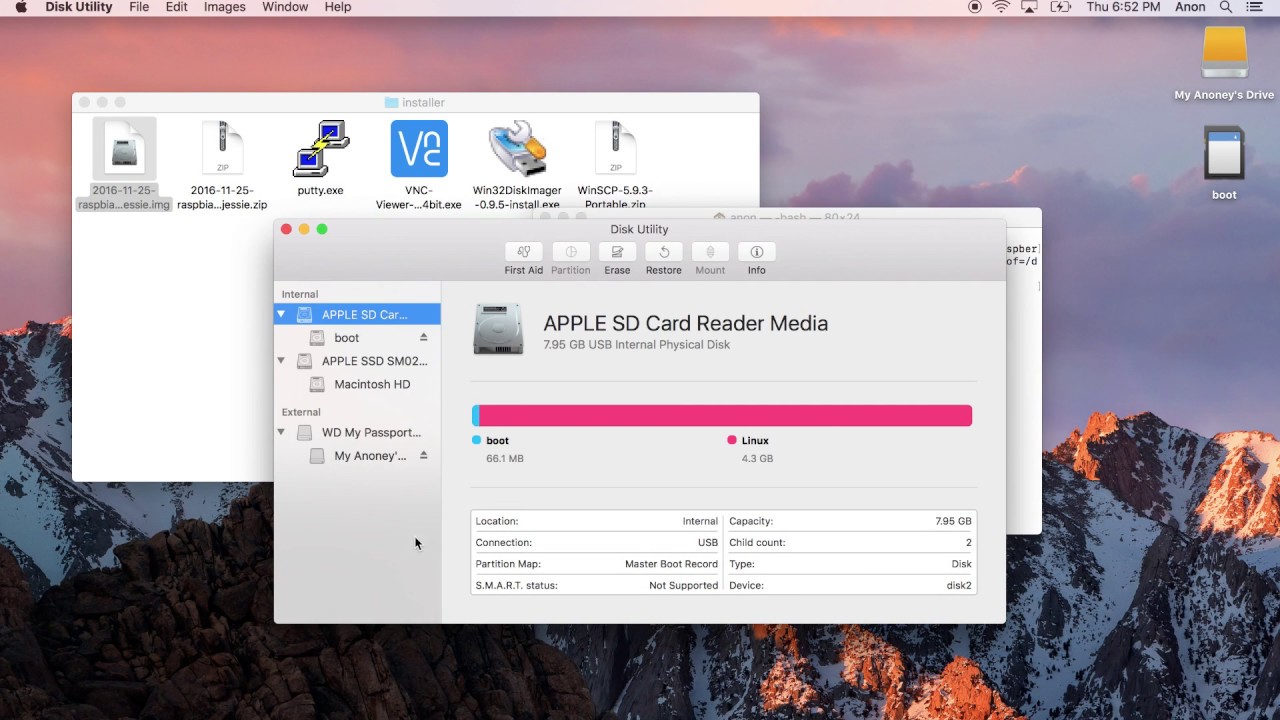Click the blue boot partition segment
This screenshot has width=1280, height=720.
[x=476, y=415]
